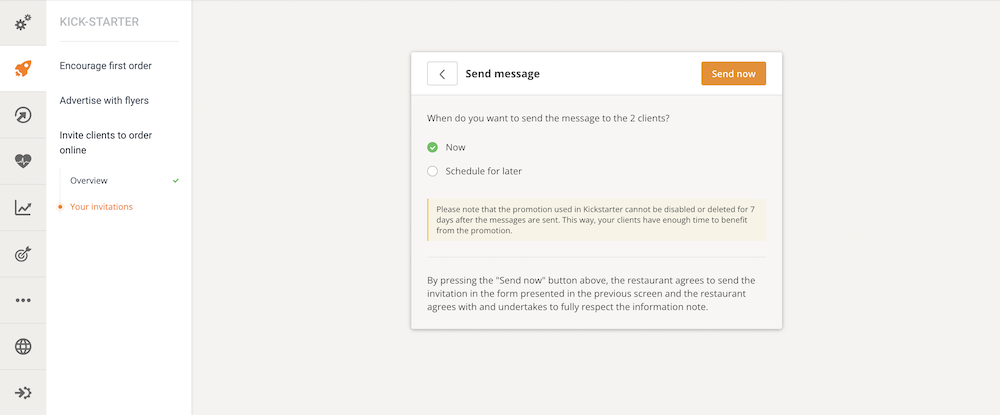The height and width of the screenshot is (415, 1000).
Task: Click the arrow-into-gear icon at sidebar bottom
Action: tap(23, 393)
